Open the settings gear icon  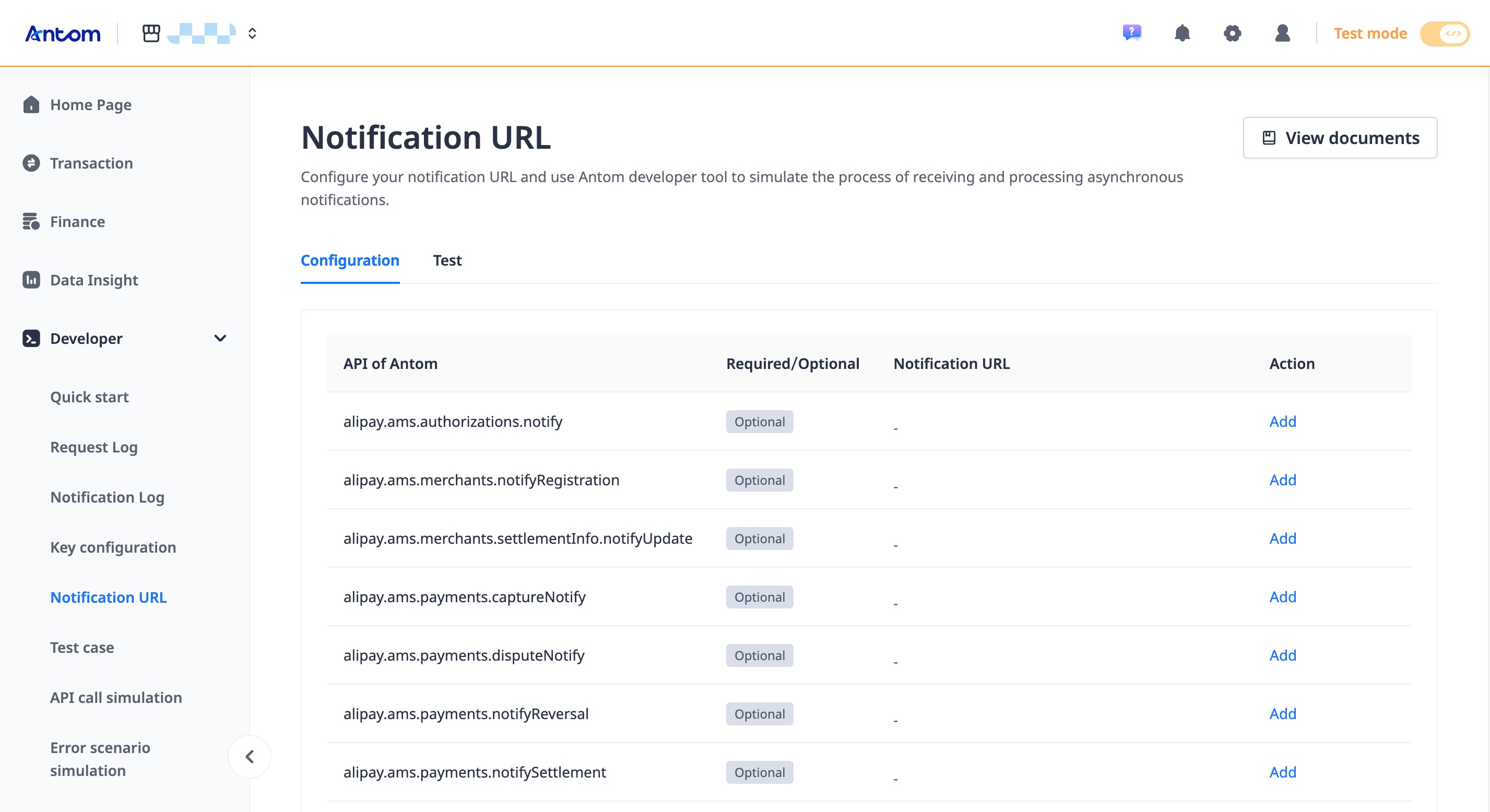pos(1232,33)
